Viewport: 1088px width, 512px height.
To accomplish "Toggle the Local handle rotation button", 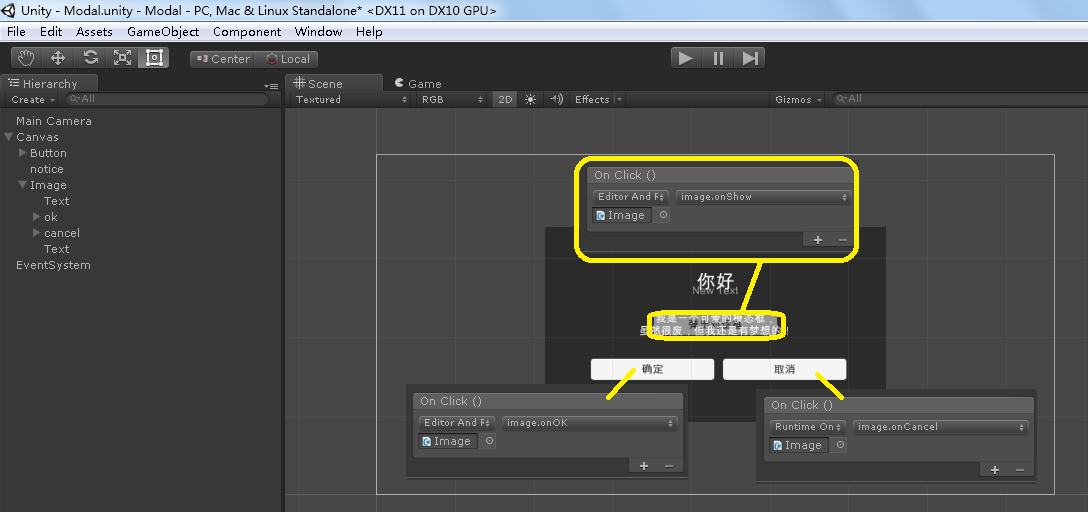I will tap(287, 59).
